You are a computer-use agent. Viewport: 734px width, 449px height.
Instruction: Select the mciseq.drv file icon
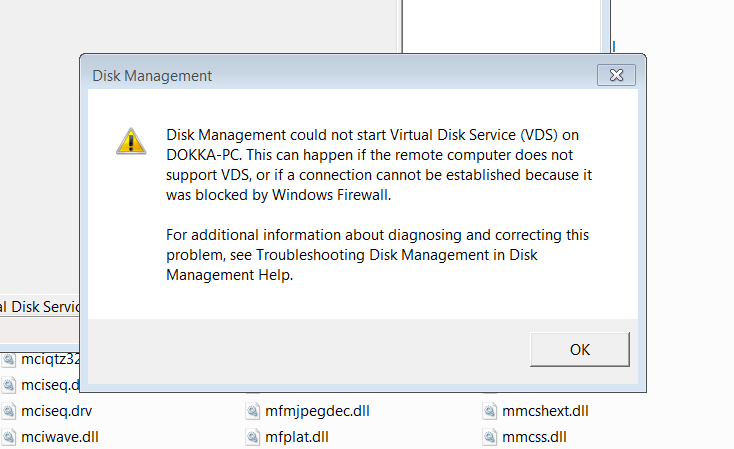pos(8,411)
